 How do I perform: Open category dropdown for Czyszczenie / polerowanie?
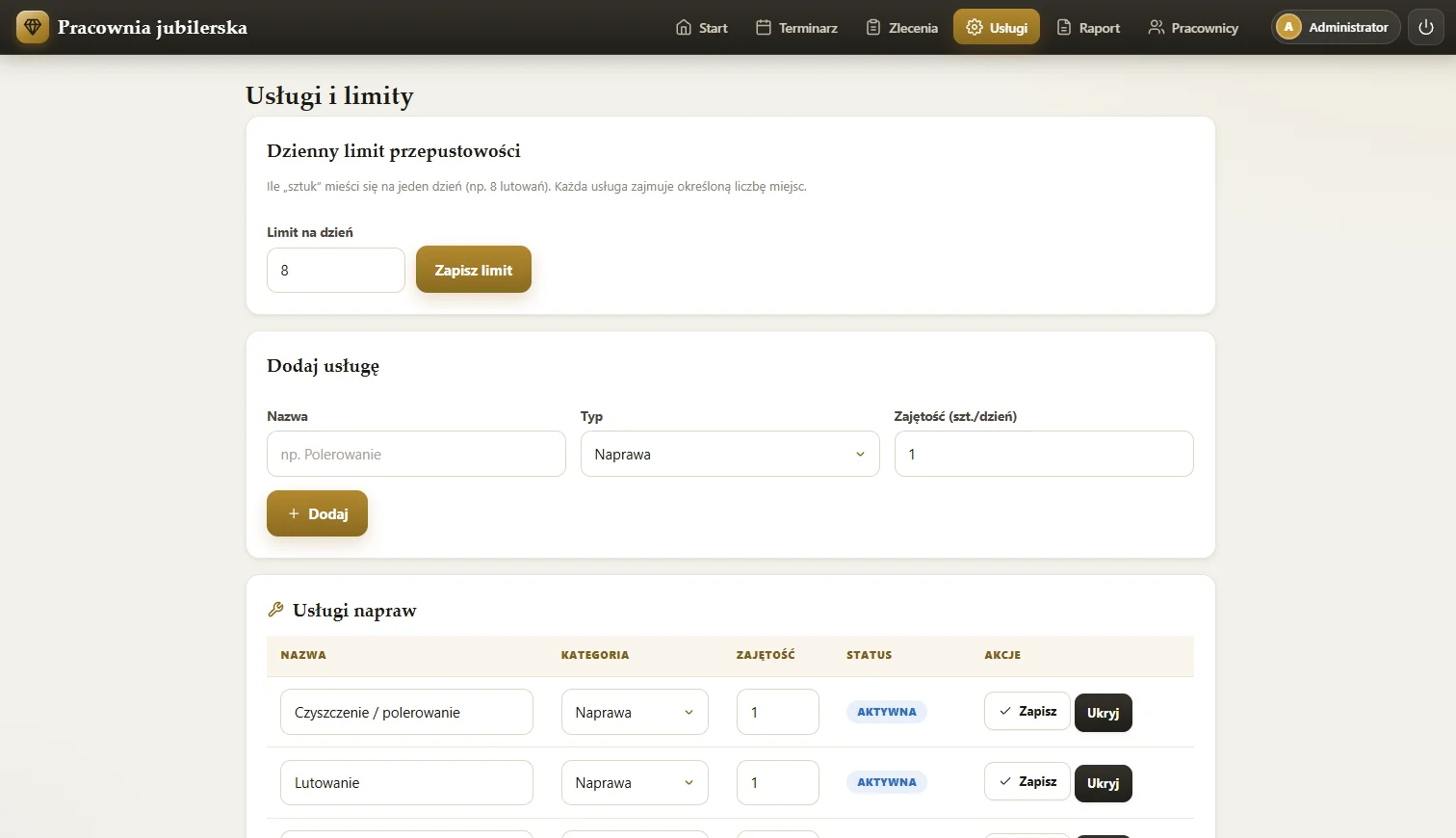[x=635, y=712]
